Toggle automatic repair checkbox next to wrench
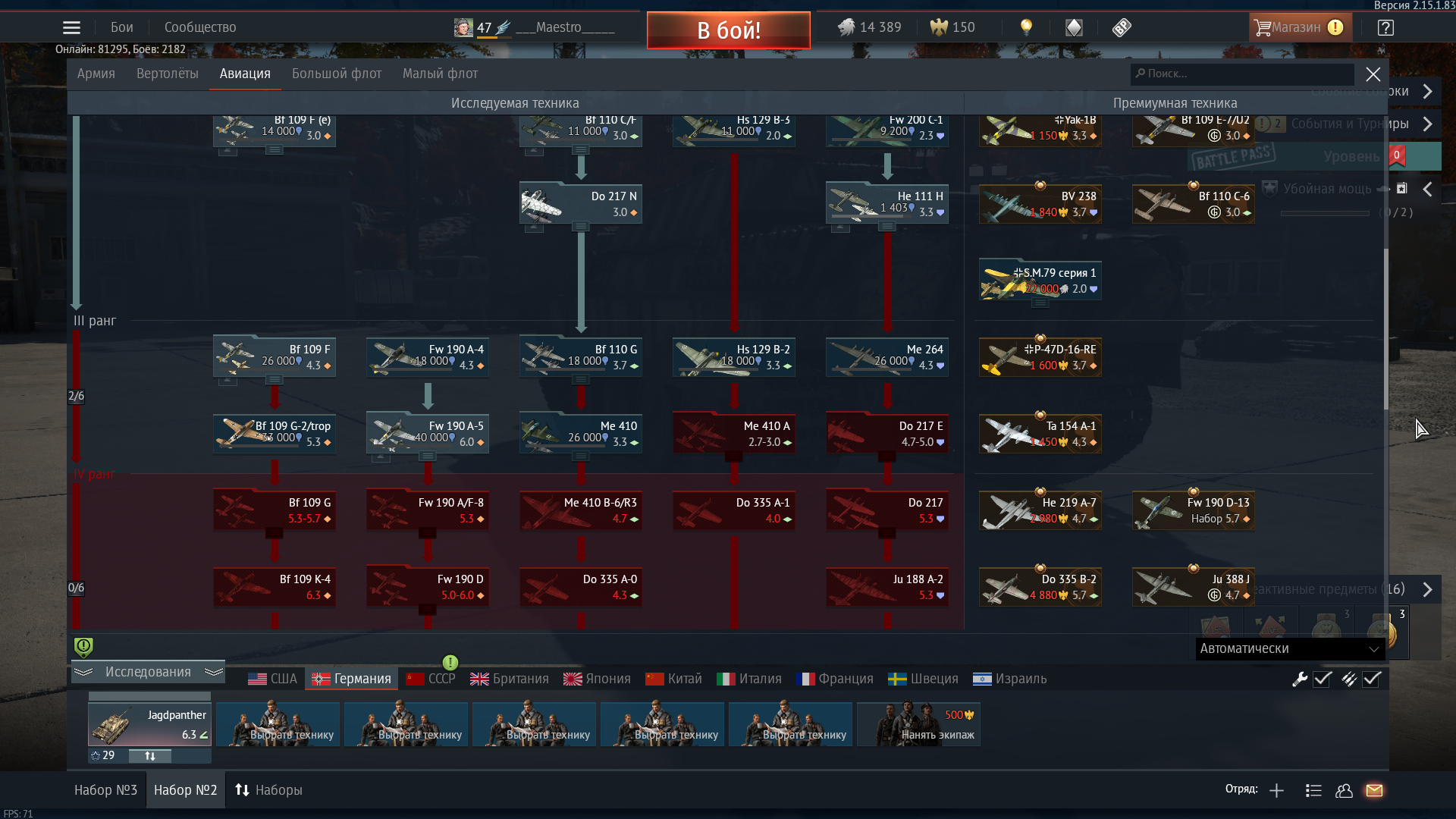 point(1323,679)
